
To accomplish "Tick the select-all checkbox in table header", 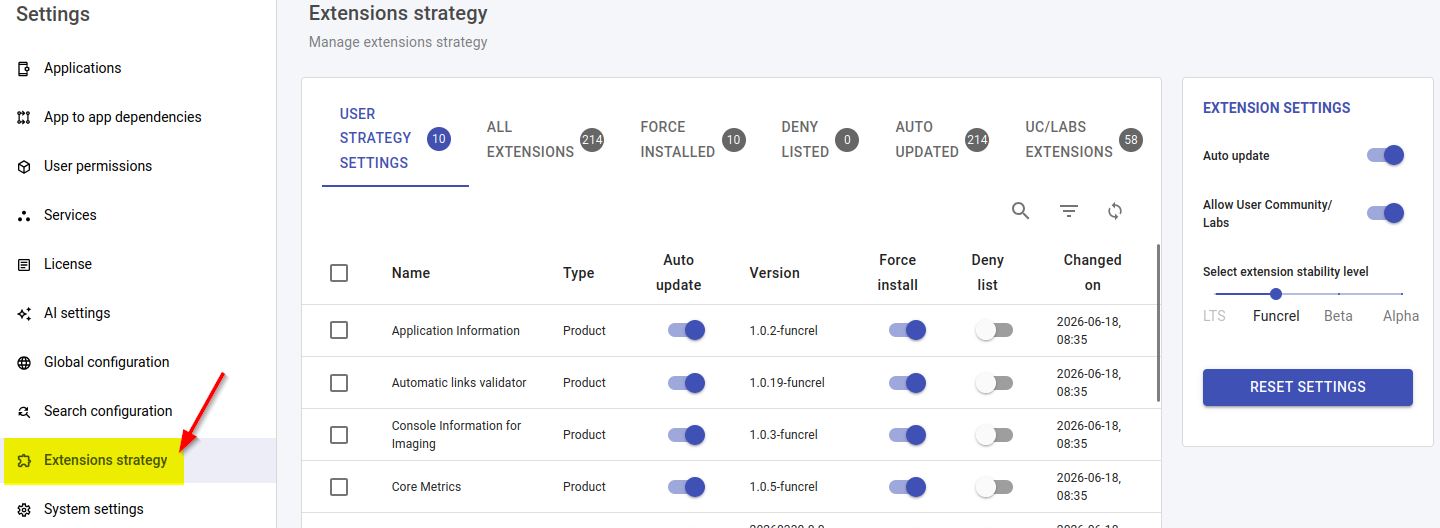I will [339, 272].
